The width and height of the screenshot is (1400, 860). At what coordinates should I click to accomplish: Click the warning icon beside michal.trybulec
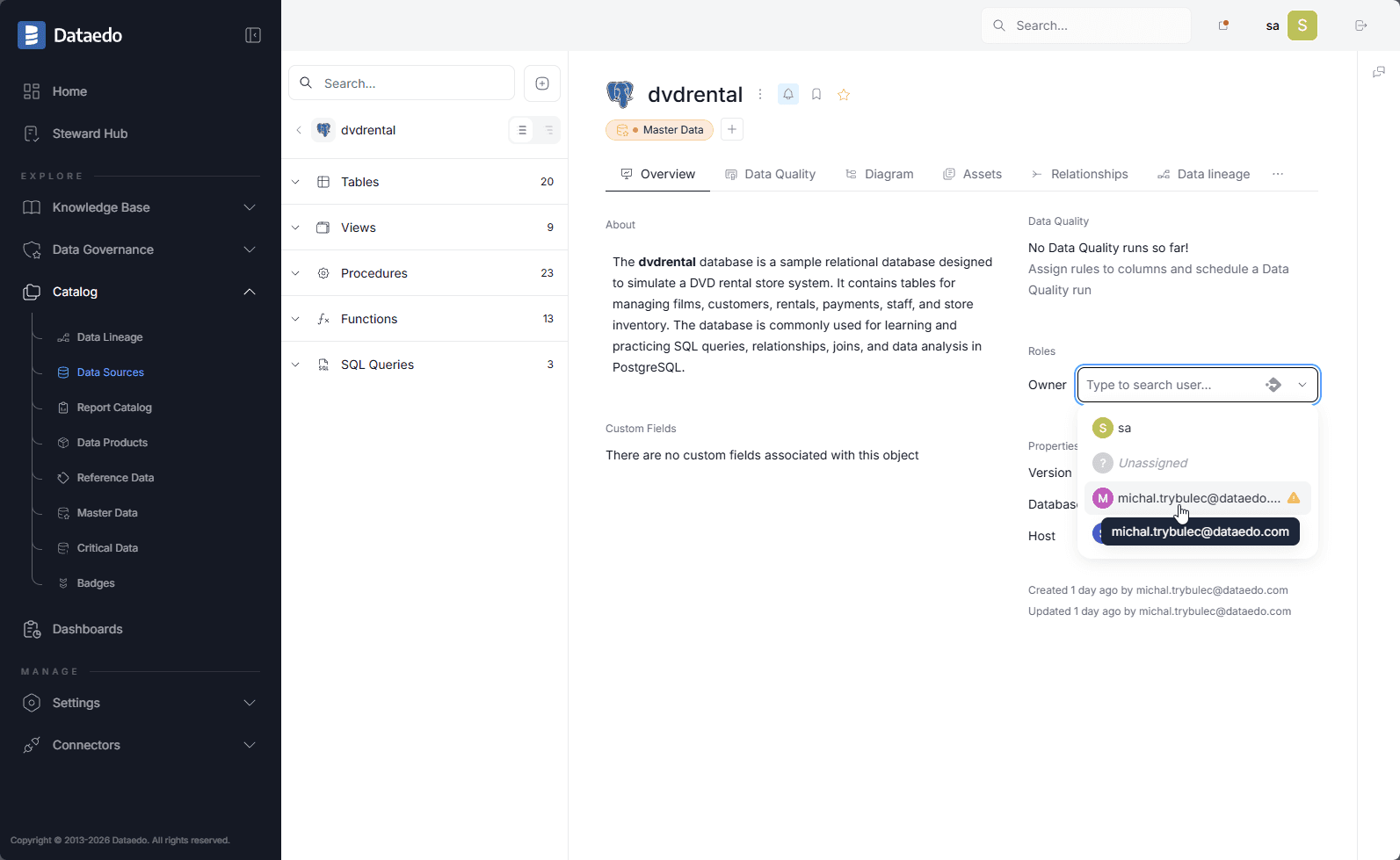coord(1294,498)
